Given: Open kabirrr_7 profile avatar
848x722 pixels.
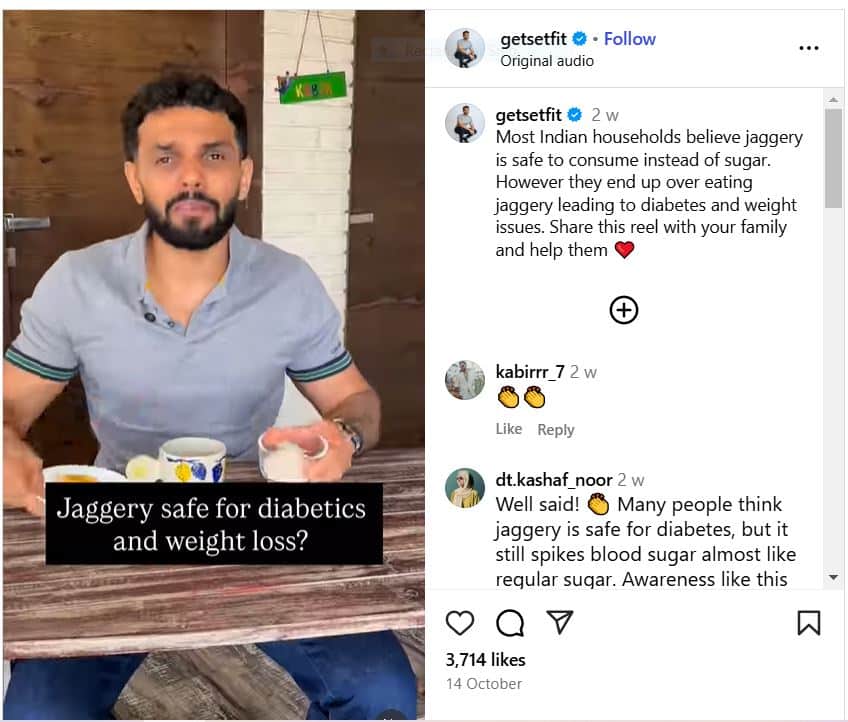Looking at the screenshot, I should click(x=465, y=380).
